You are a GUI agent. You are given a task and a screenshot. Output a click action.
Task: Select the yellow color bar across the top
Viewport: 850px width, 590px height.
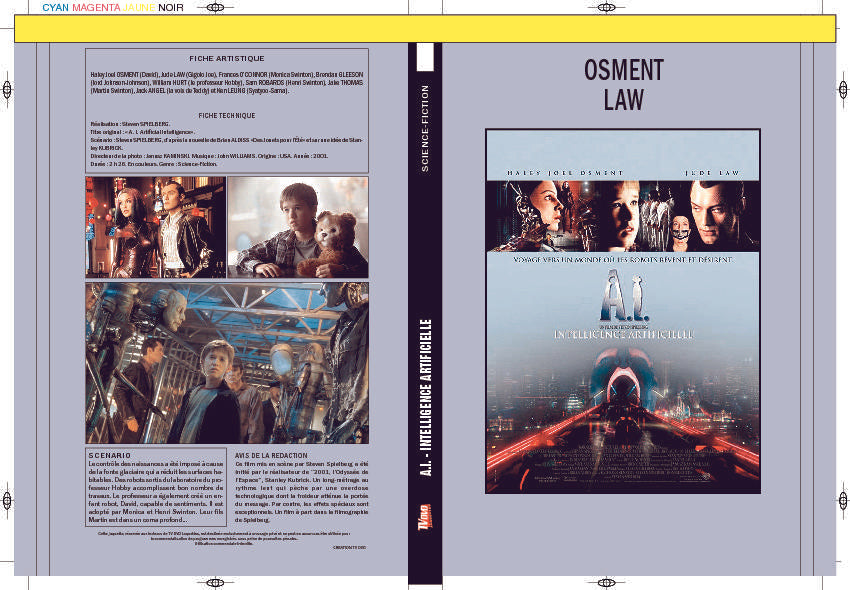tap(425, 29)
